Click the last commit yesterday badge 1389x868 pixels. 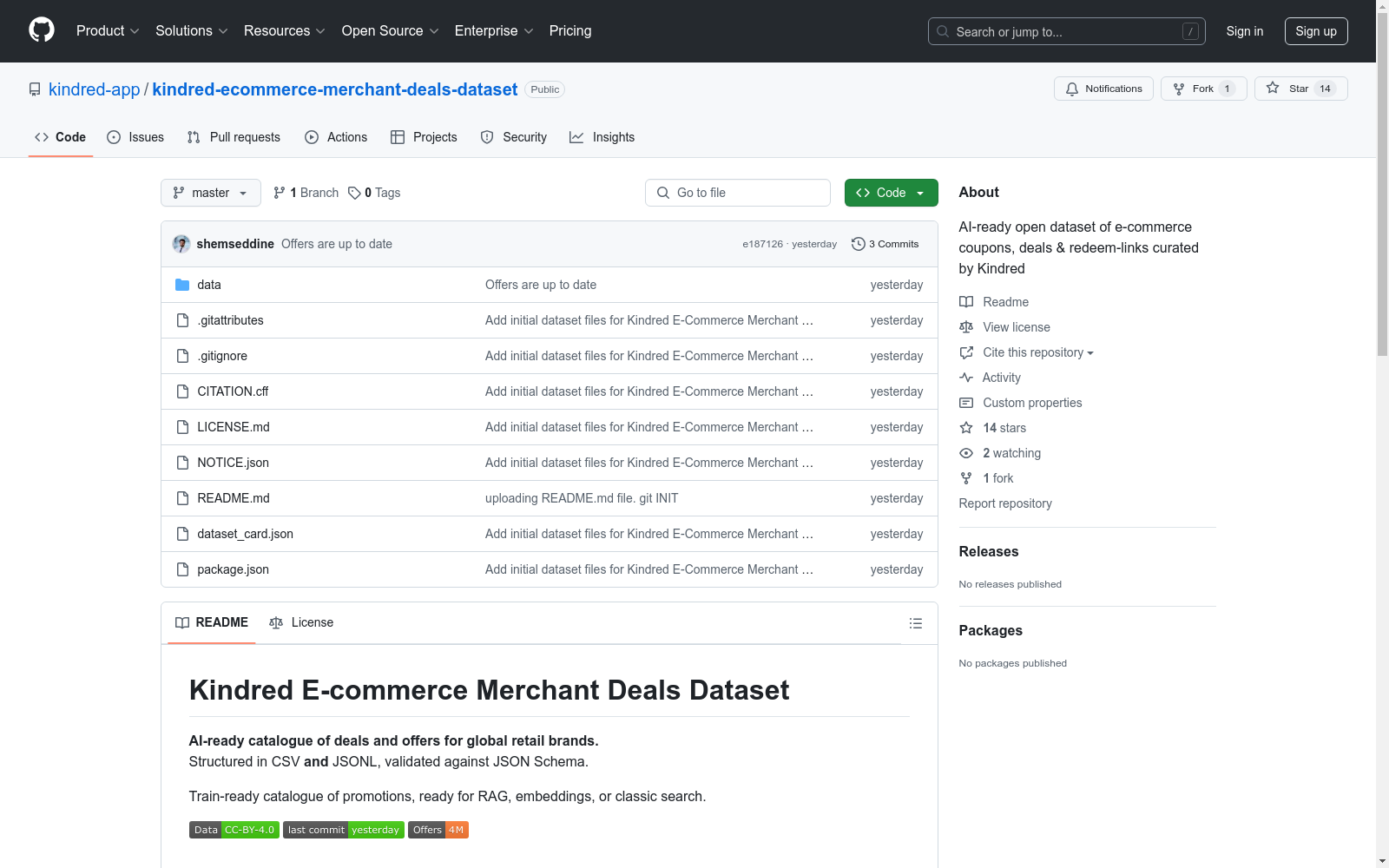pyautogui.click(x=344, y=830)
